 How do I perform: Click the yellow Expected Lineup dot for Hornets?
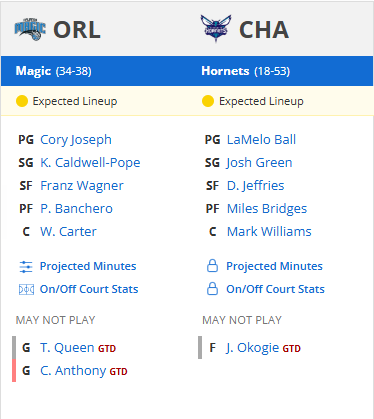coord(208,101)
